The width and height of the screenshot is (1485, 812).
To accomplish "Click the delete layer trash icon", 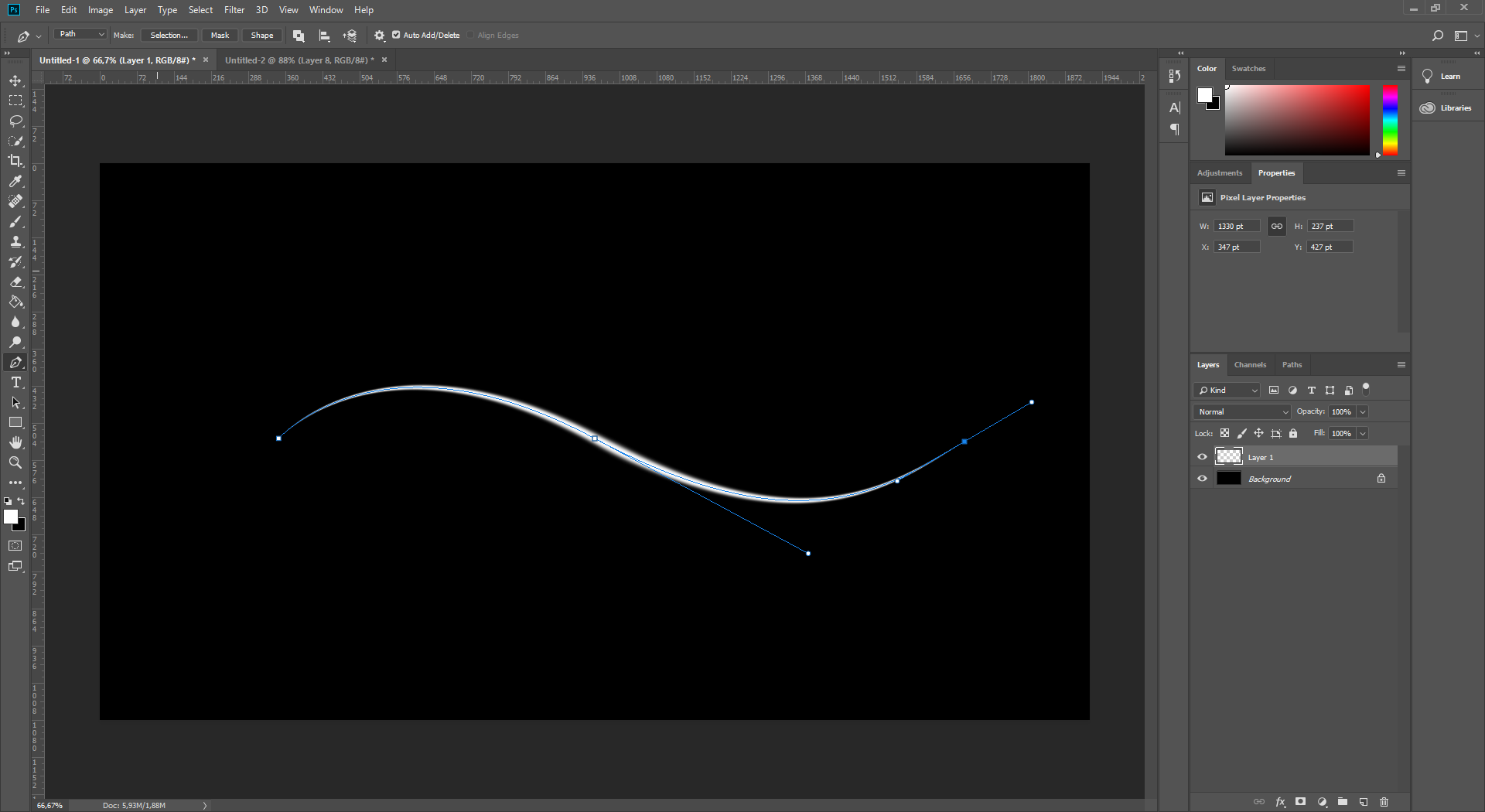I will pyautogui.click(x=1384, y=802).
